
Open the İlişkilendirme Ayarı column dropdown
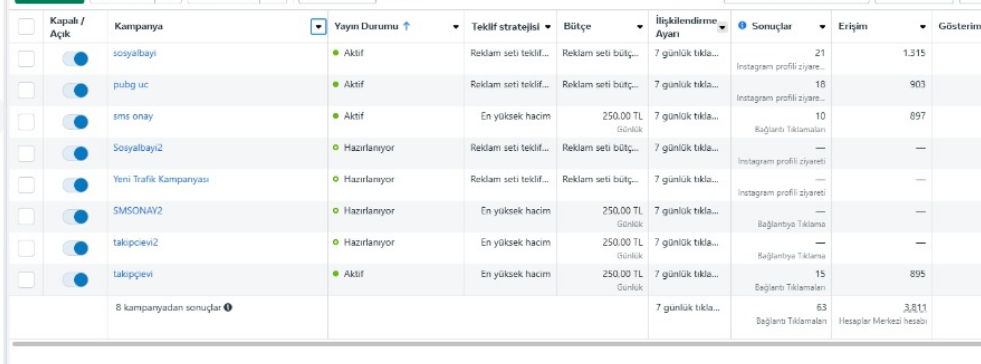[723, 28]
